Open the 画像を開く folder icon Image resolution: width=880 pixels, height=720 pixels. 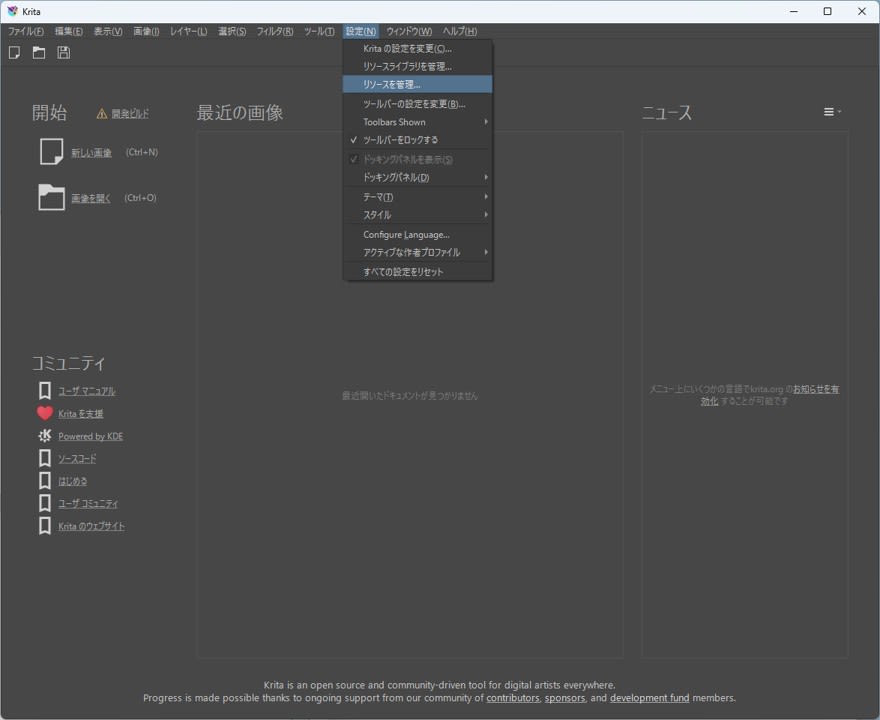(x=50, y=197)
